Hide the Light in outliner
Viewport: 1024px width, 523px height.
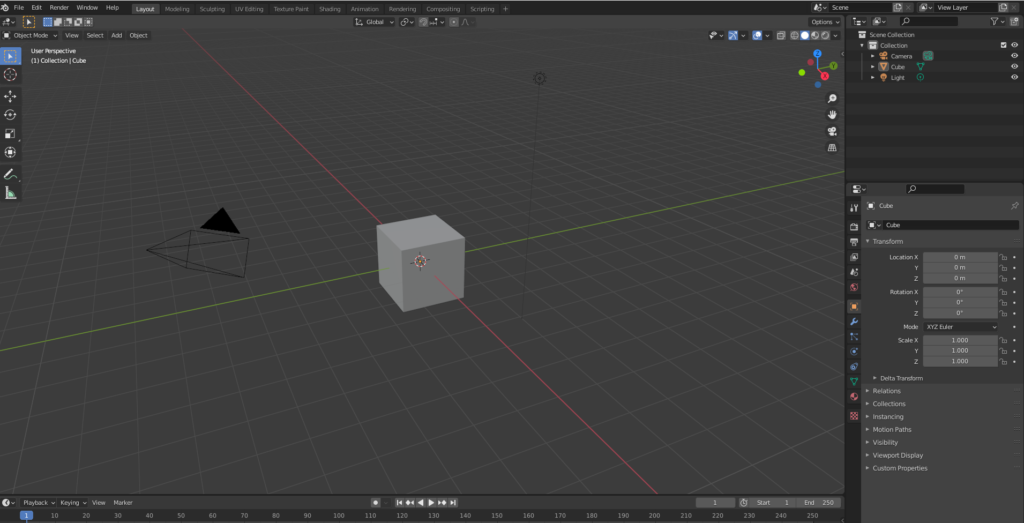coord(1014,77)
